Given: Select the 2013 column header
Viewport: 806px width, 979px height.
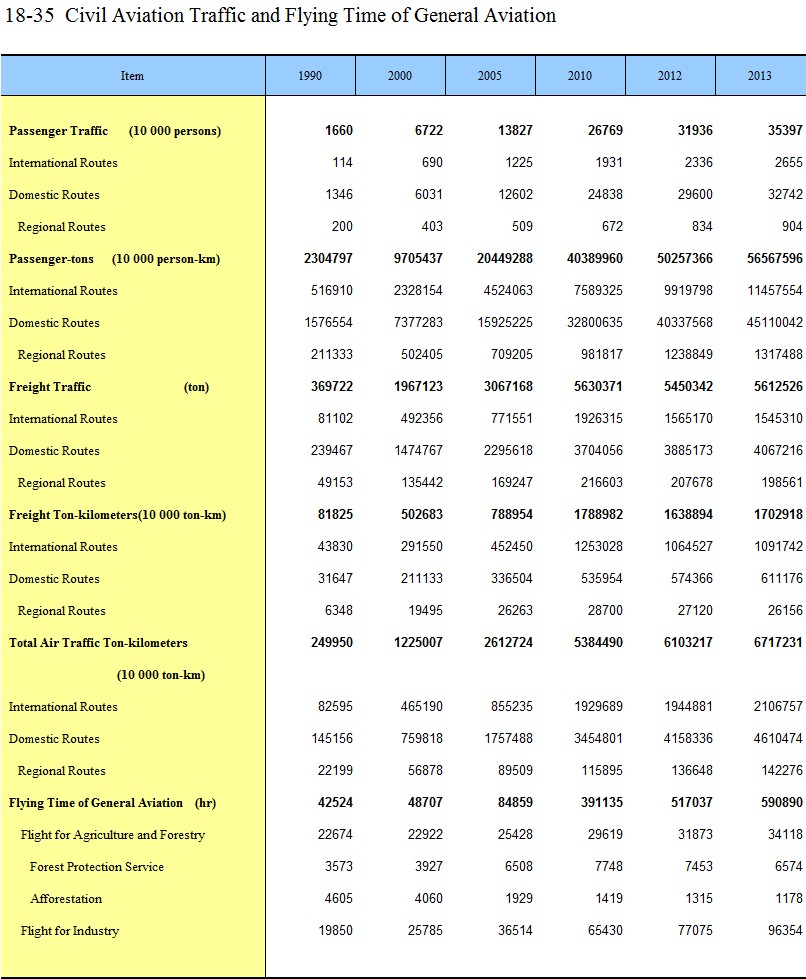Looking at the screenshot, I should pyautogui.click(x=759, y=76).
